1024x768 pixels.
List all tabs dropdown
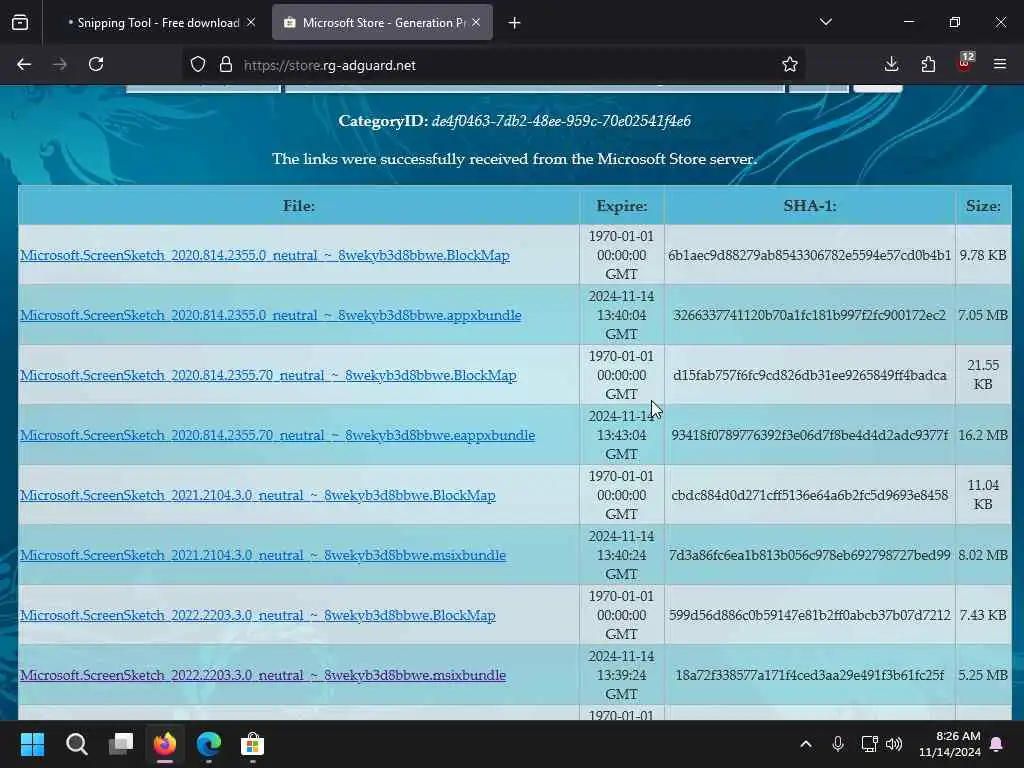[x=825, y=22]
